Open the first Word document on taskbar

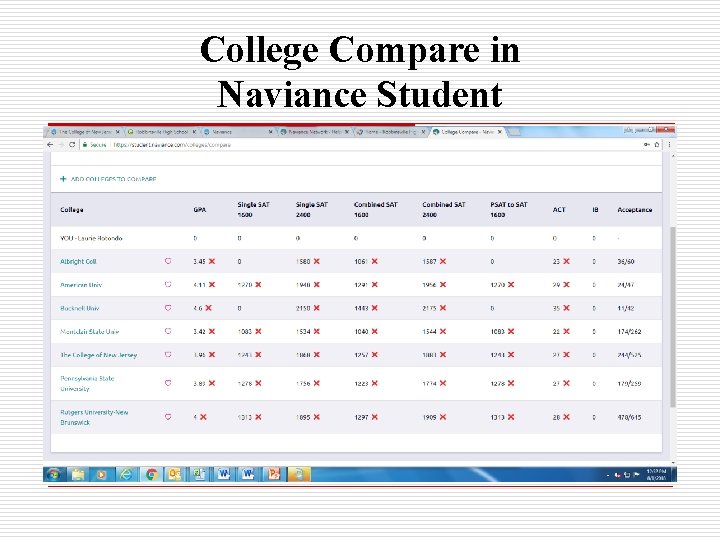click(x=224, y=474)
